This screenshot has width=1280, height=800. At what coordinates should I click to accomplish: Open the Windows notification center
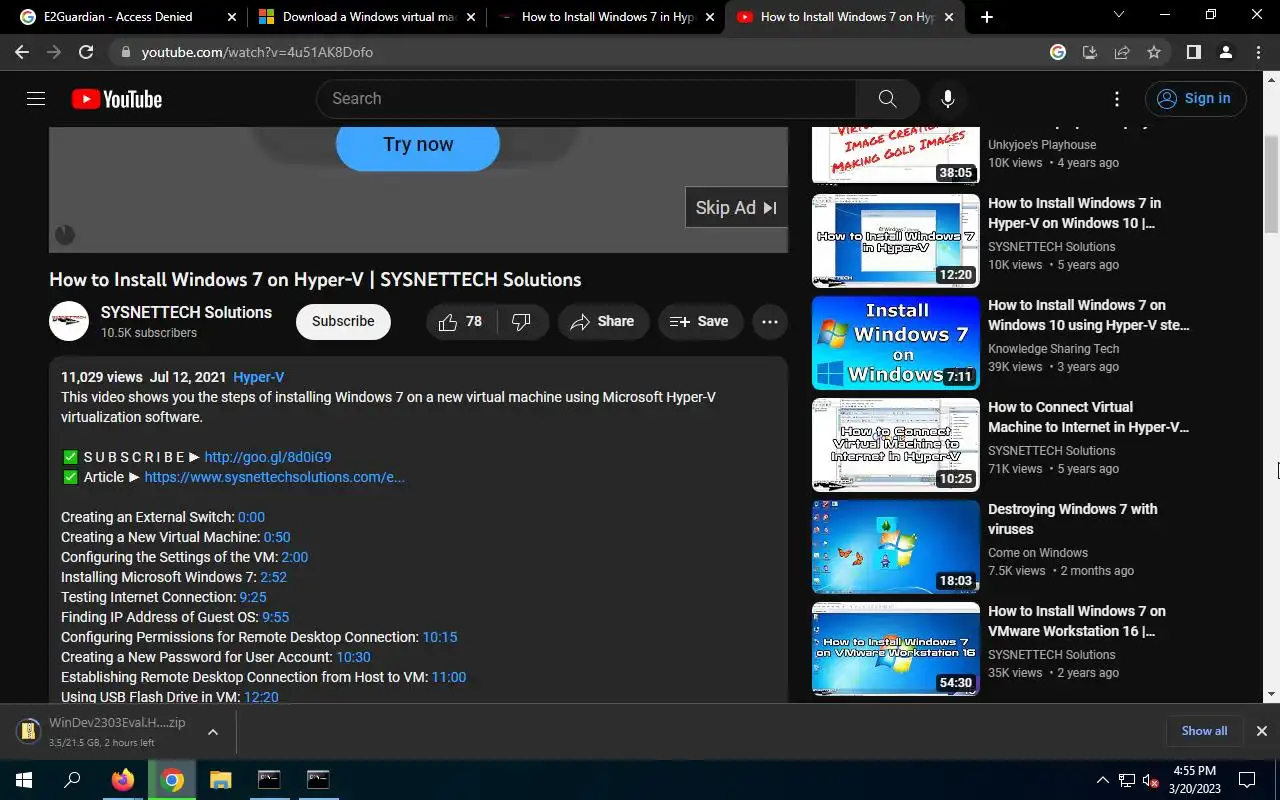pyautogui.click(x=1247, y=780)
